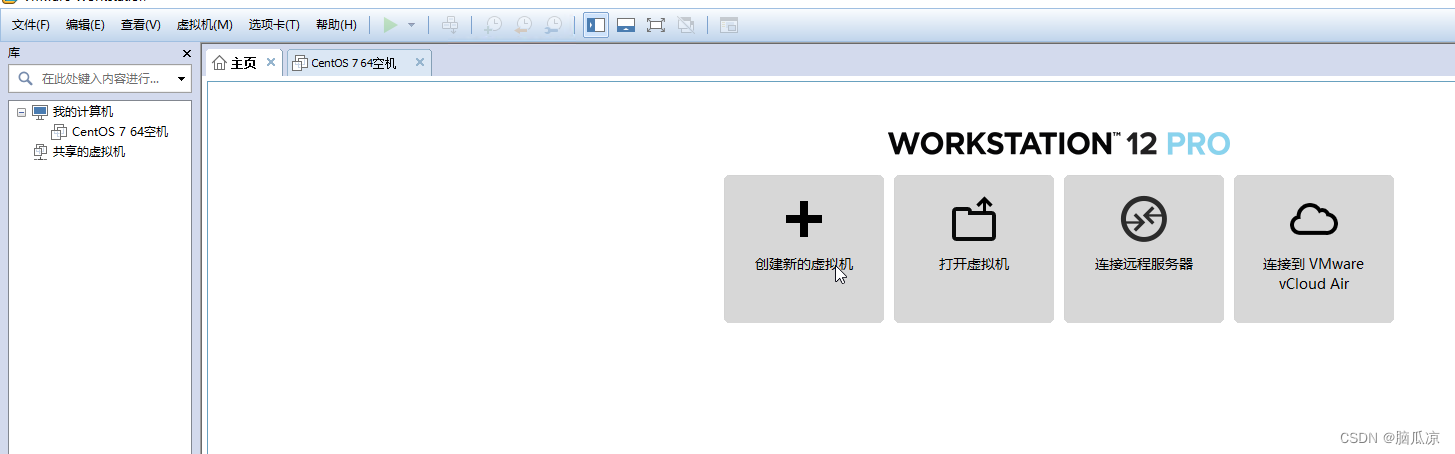Select 共享的虚拟机 in library tree
This screenshot has width=1455, height=454.
(x=89, y=152)
